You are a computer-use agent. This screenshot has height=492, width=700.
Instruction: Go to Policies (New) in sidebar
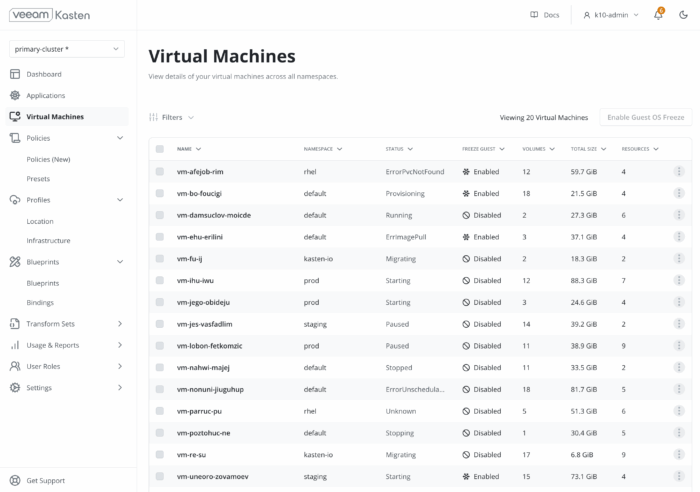click(48, 159)
